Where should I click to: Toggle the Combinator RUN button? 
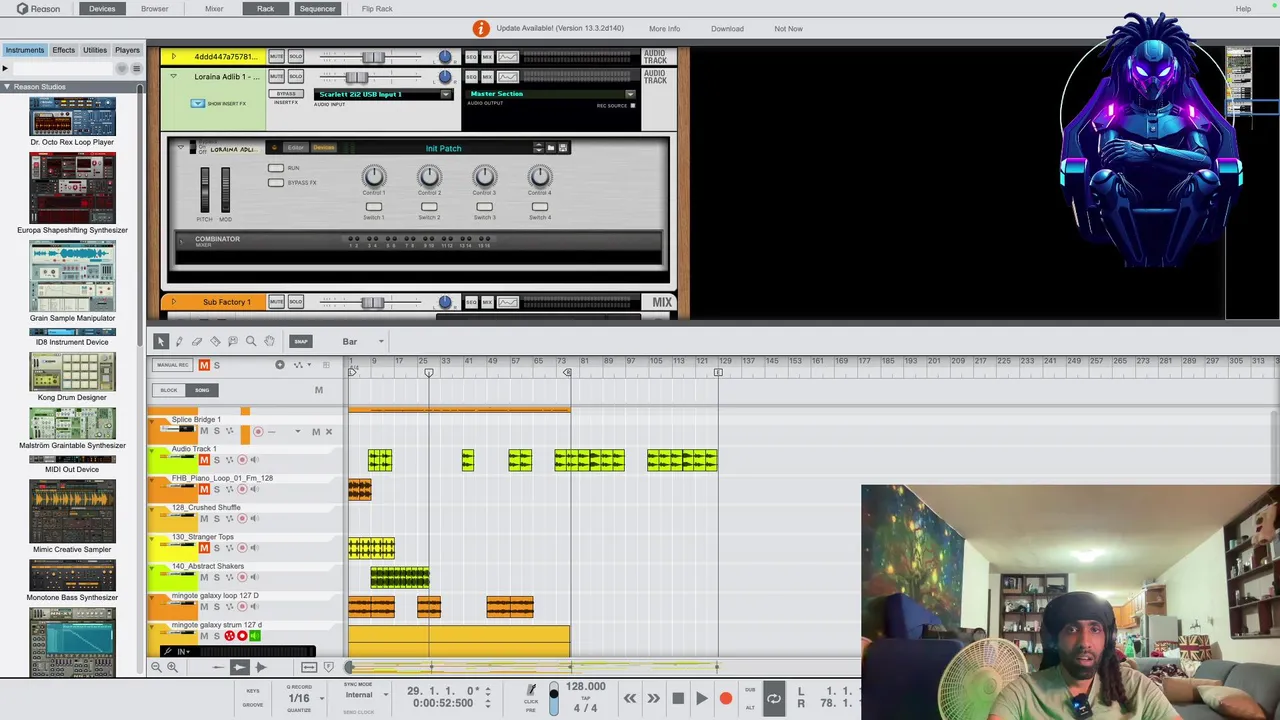(276, 168)
